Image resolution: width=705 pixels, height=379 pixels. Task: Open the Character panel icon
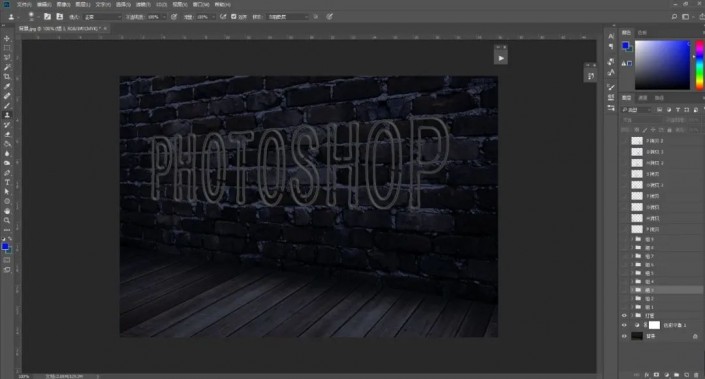[x=611, y=36]
